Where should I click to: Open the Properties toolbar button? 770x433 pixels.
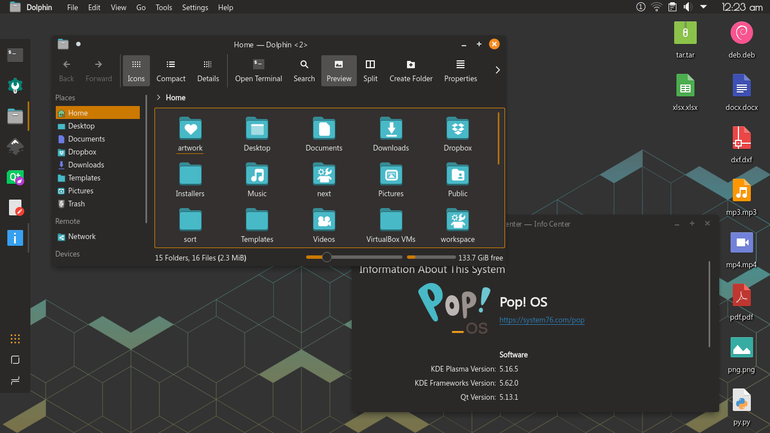coord(460,71)
